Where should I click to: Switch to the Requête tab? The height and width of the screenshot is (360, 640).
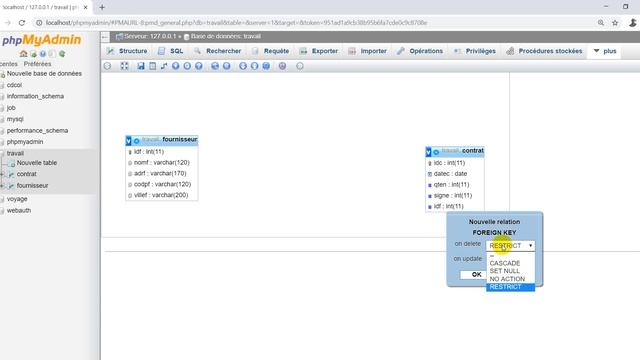point(270,51)
